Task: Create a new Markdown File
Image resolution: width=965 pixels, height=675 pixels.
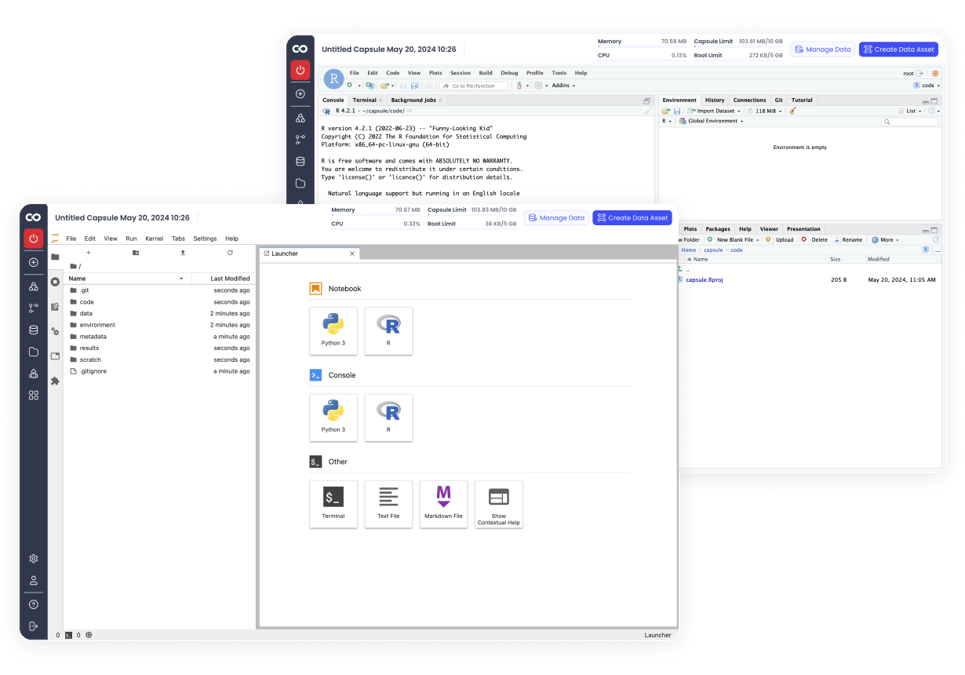Action: [443, 503]
